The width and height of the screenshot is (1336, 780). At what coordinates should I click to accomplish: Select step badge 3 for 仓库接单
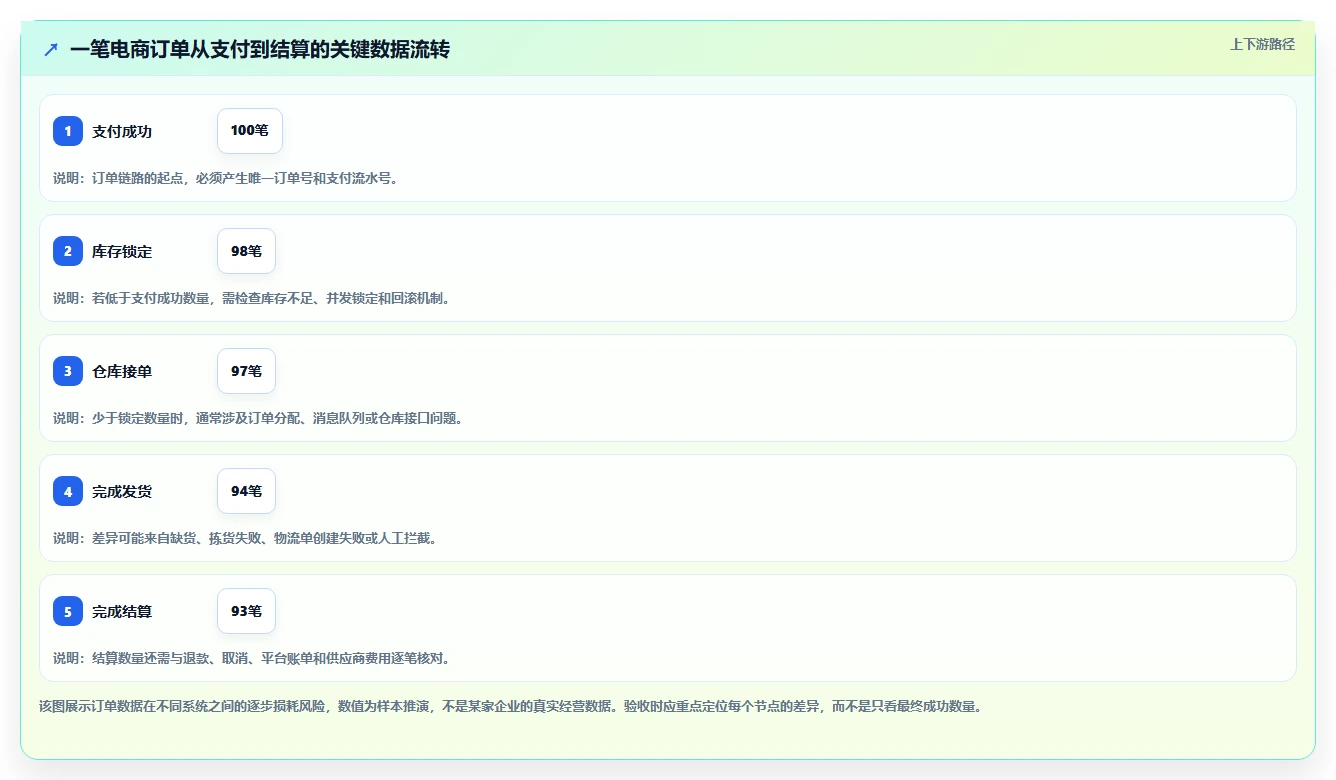point(68,371)
